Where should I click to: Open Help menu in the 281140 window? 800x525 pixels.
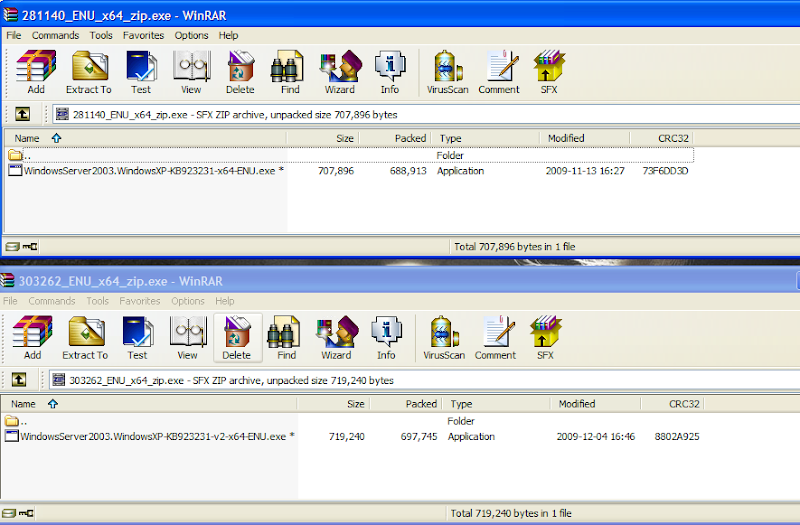point(229,35)
